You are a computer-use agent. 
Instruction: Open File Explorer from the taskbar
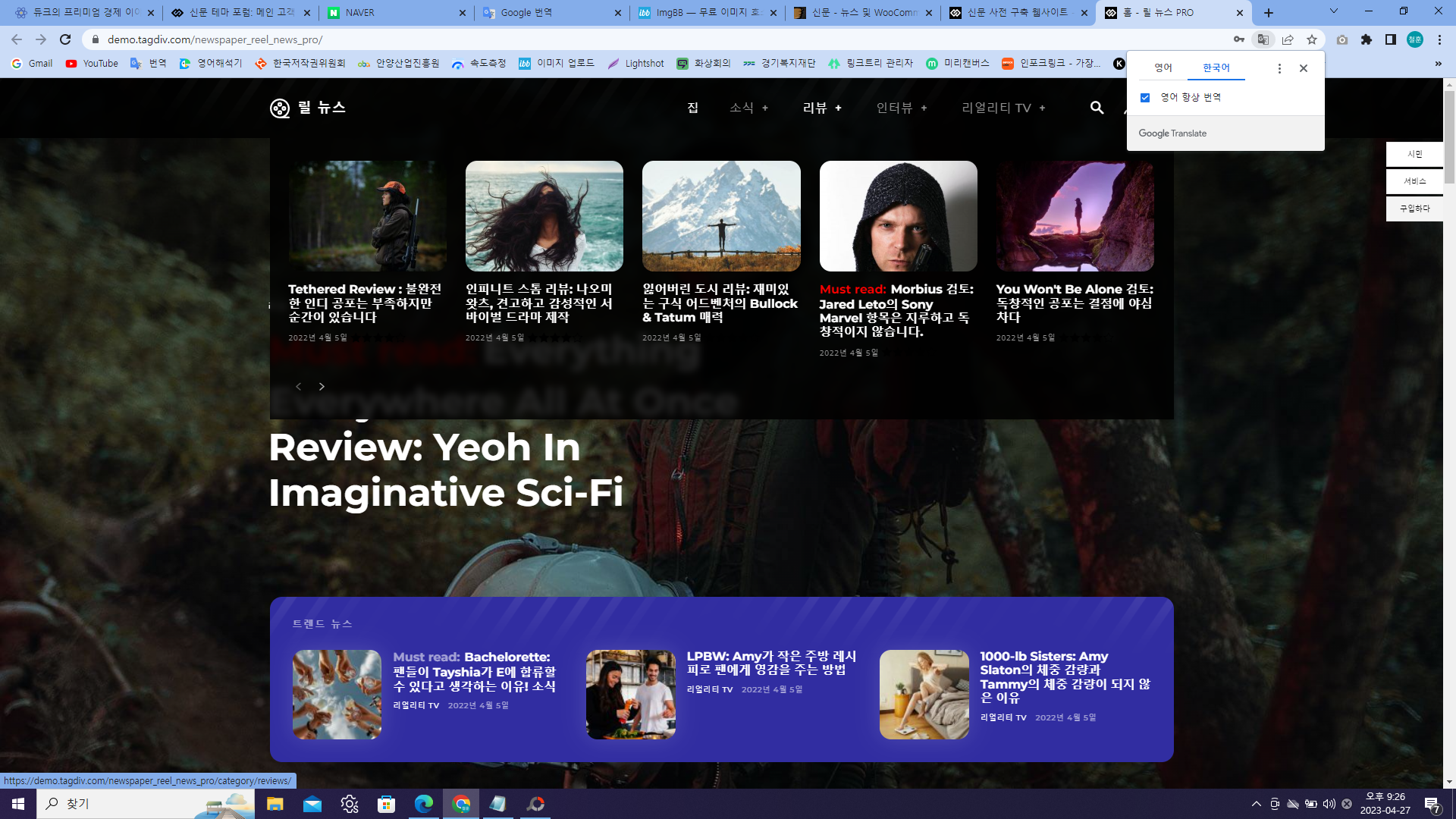pyautogui.click(x=275, y=804)
